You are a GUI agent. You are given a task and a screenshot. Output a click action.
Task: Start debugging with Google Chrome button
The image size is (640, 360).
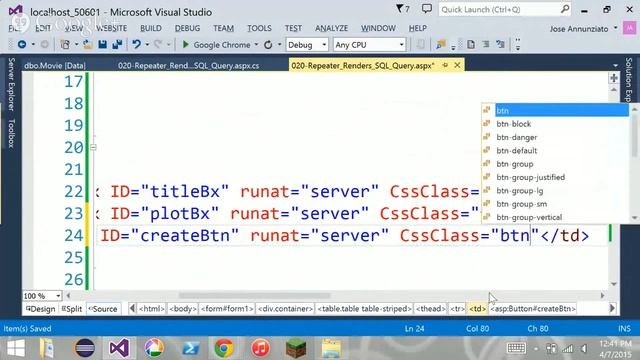(216, 44)
